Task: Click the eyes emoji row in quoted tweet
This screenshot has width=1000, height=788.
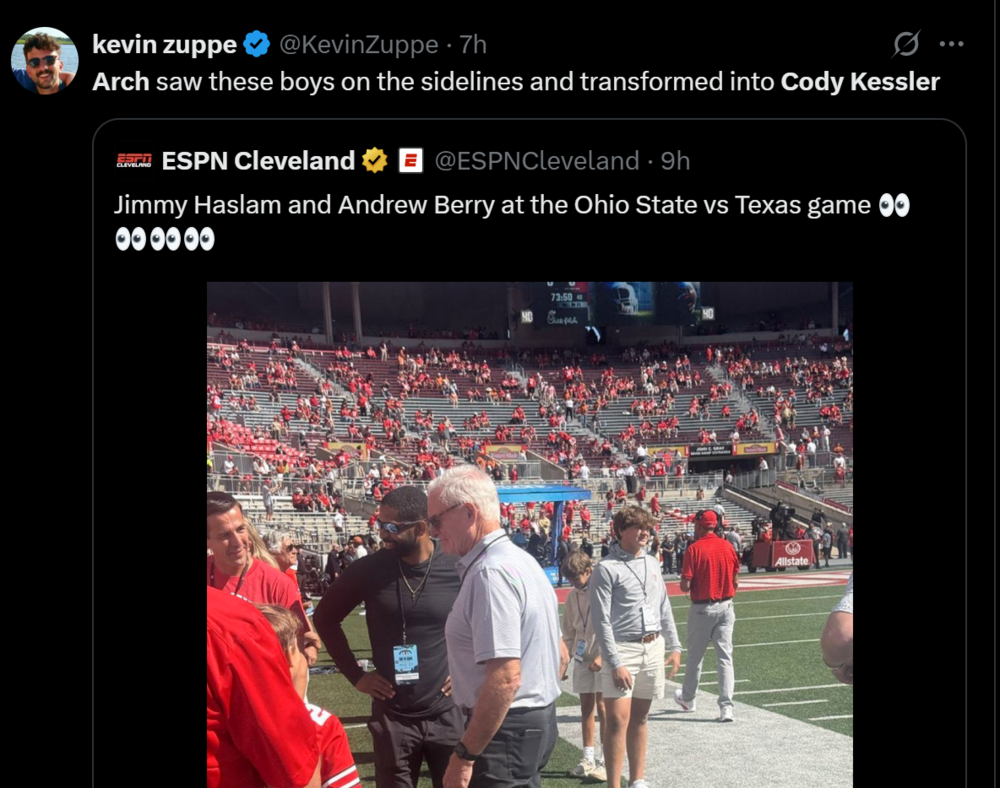Action: (165, 240)
